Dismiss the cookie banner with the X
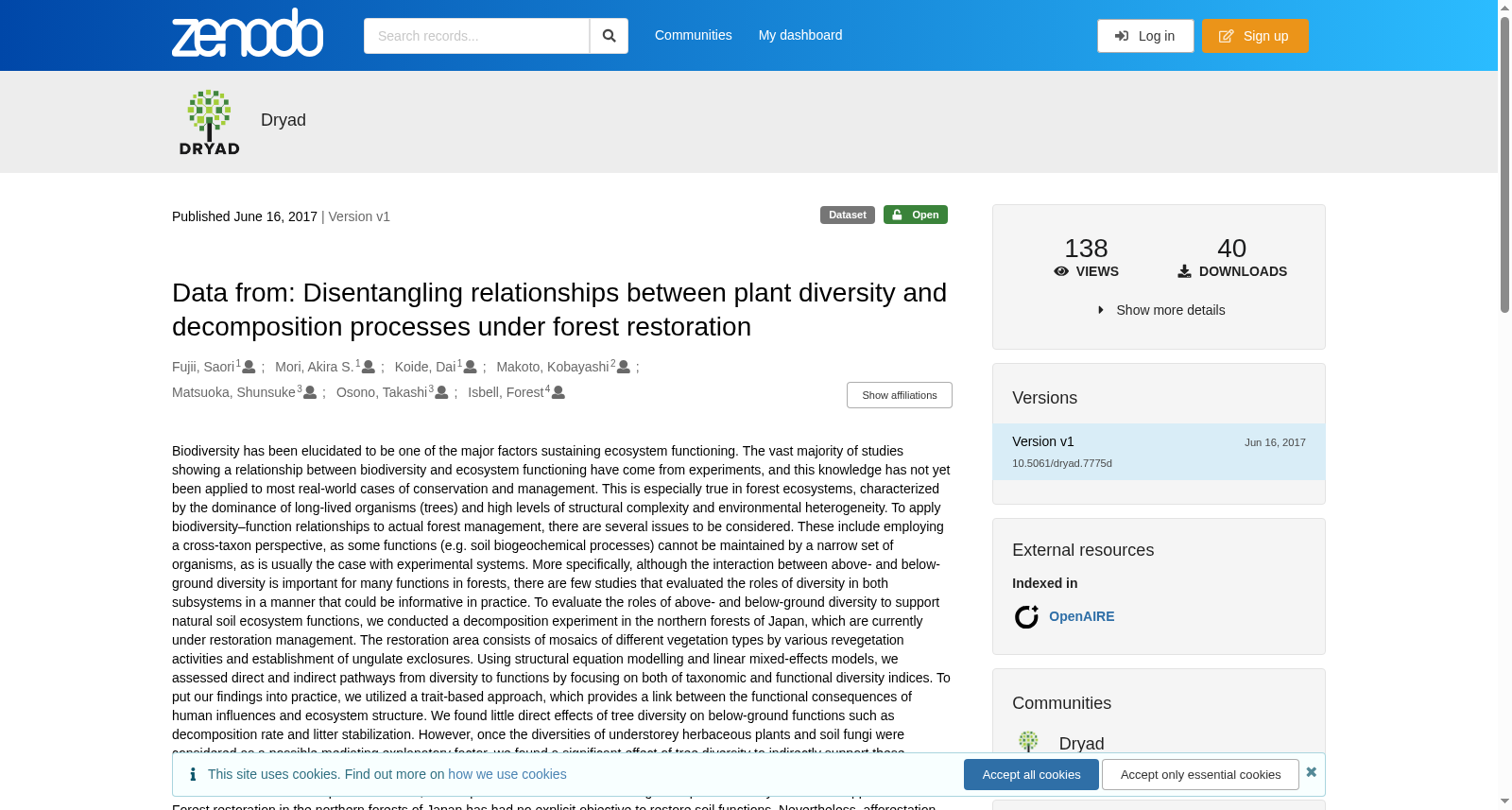This screenshot has height=810, width=1512. tap(1312, 772)
